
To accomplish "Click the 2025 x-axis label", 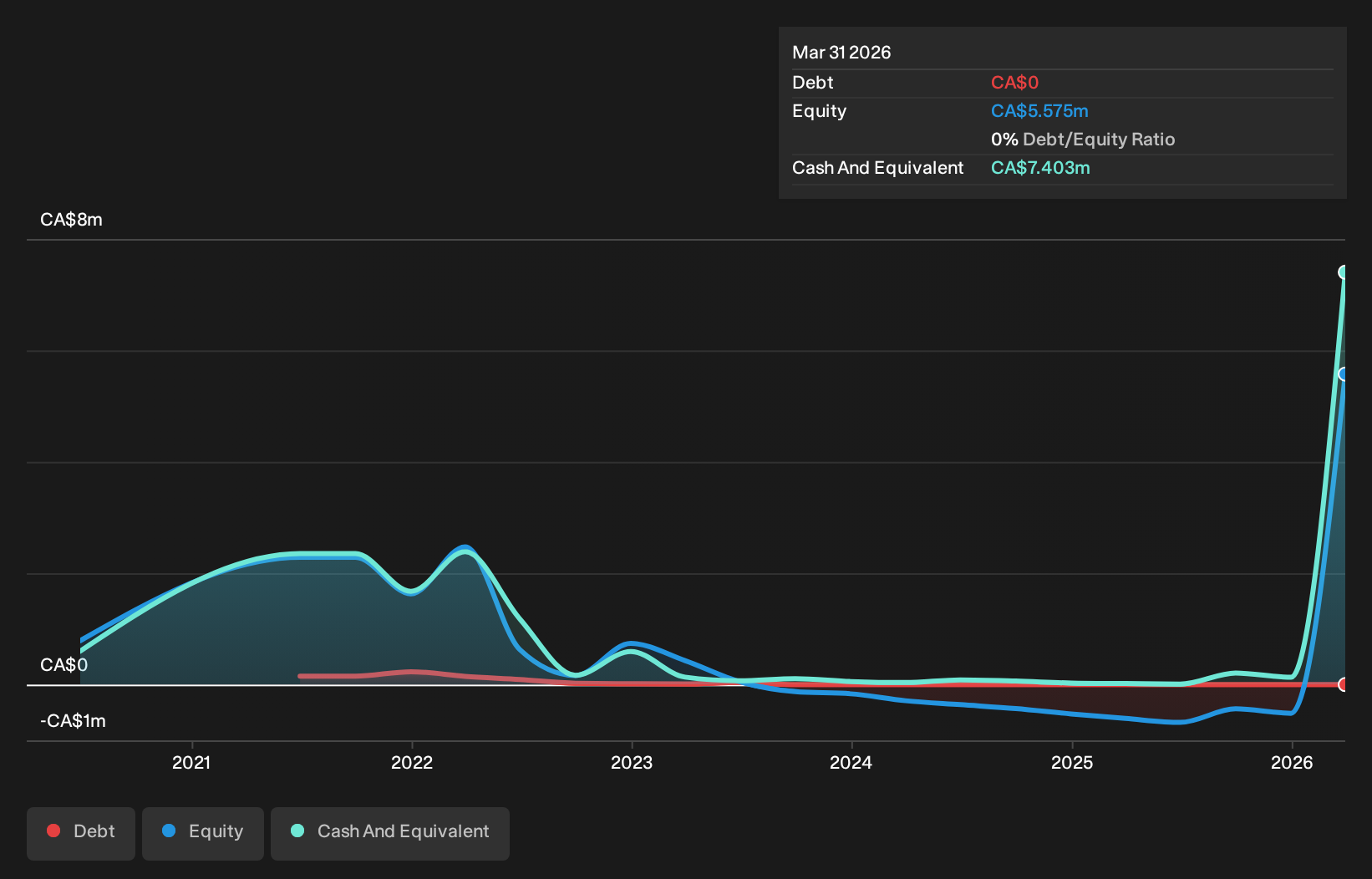I will pyautogui.click(x=1072, y=763).
